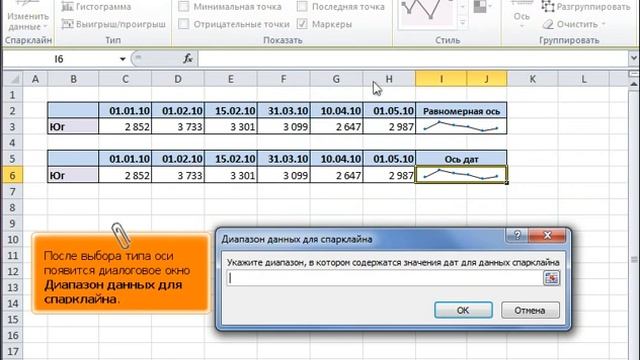Expand the formula bar with chevron
This screenshot has height=360, width=640.
[x=633, y=59]
